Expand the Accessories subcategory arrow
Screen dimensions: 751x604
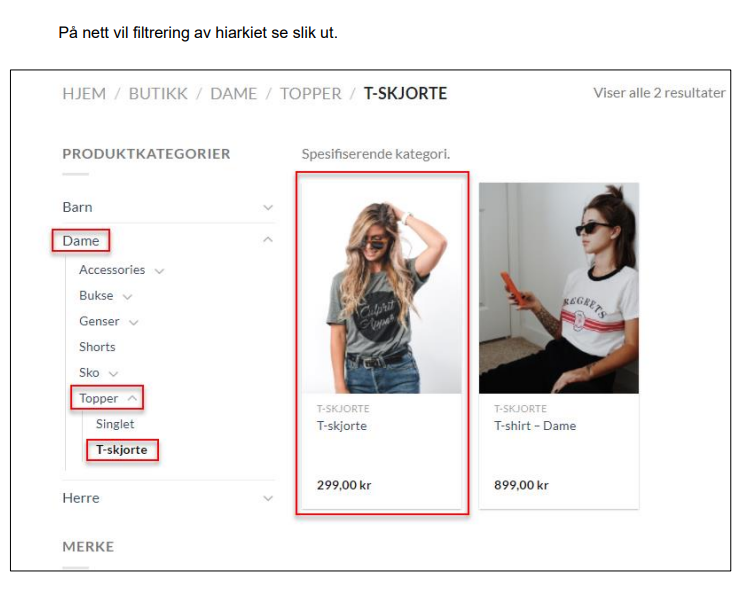coord(159,271)
